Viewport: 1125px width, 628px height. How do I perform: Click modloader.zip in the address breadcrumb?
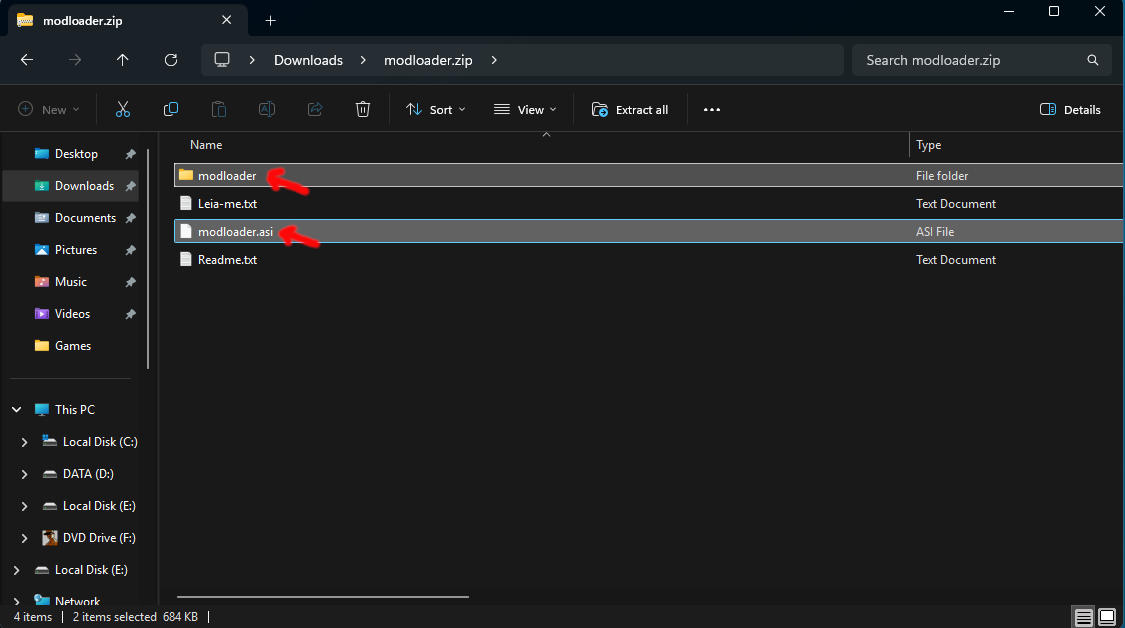tap(428, 60)
